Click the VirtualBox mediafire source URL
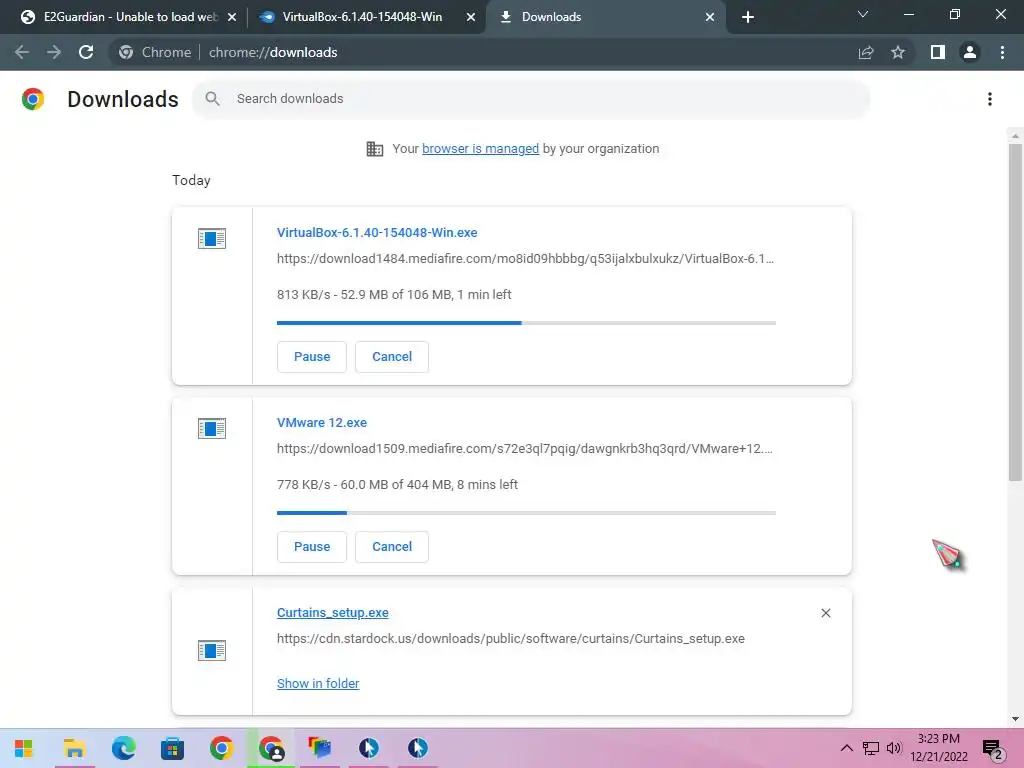1024x768 pixels. tap(525, 259)
